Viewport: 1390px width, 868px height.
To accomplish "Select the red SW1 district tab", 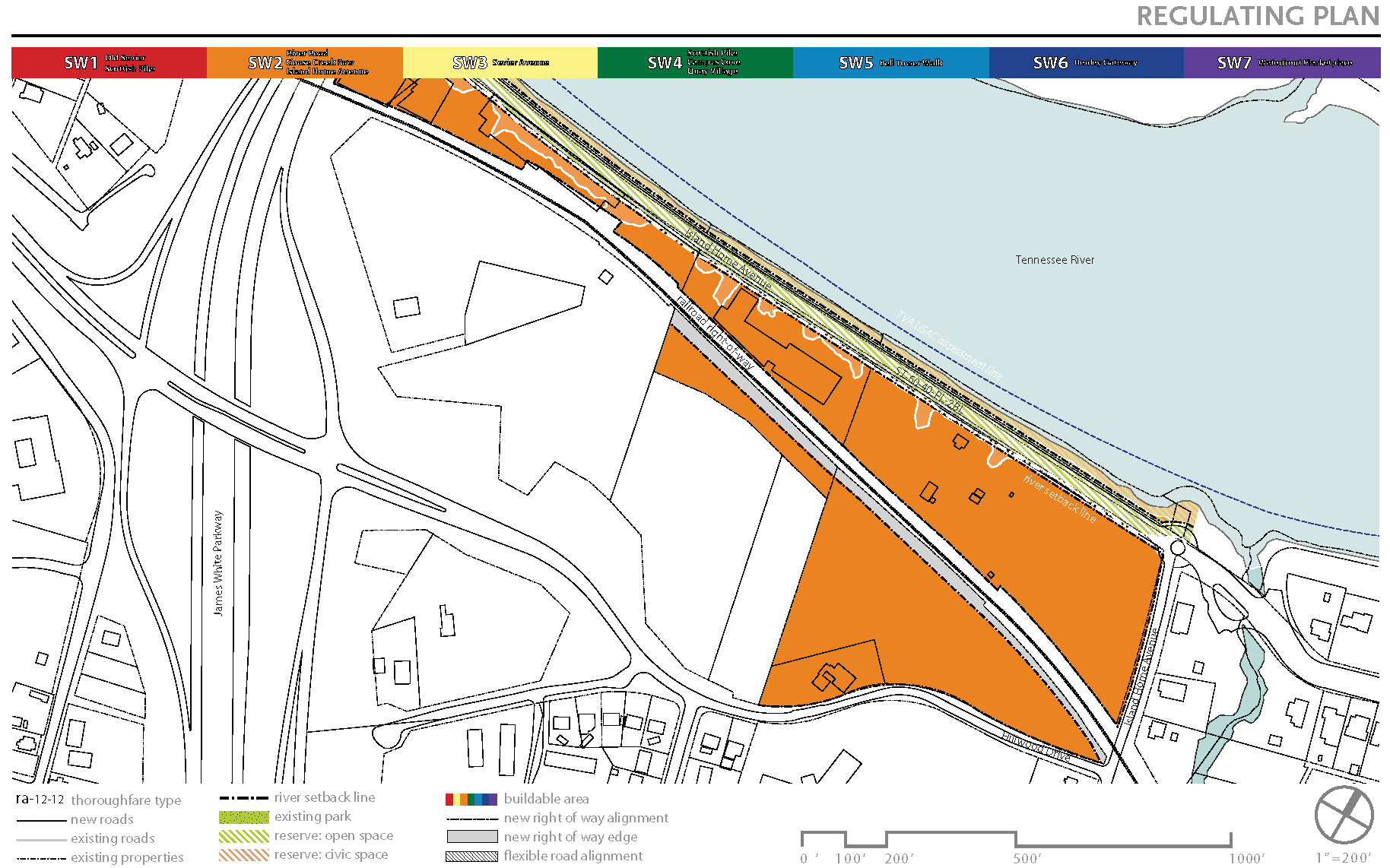I will coord(109,63).
